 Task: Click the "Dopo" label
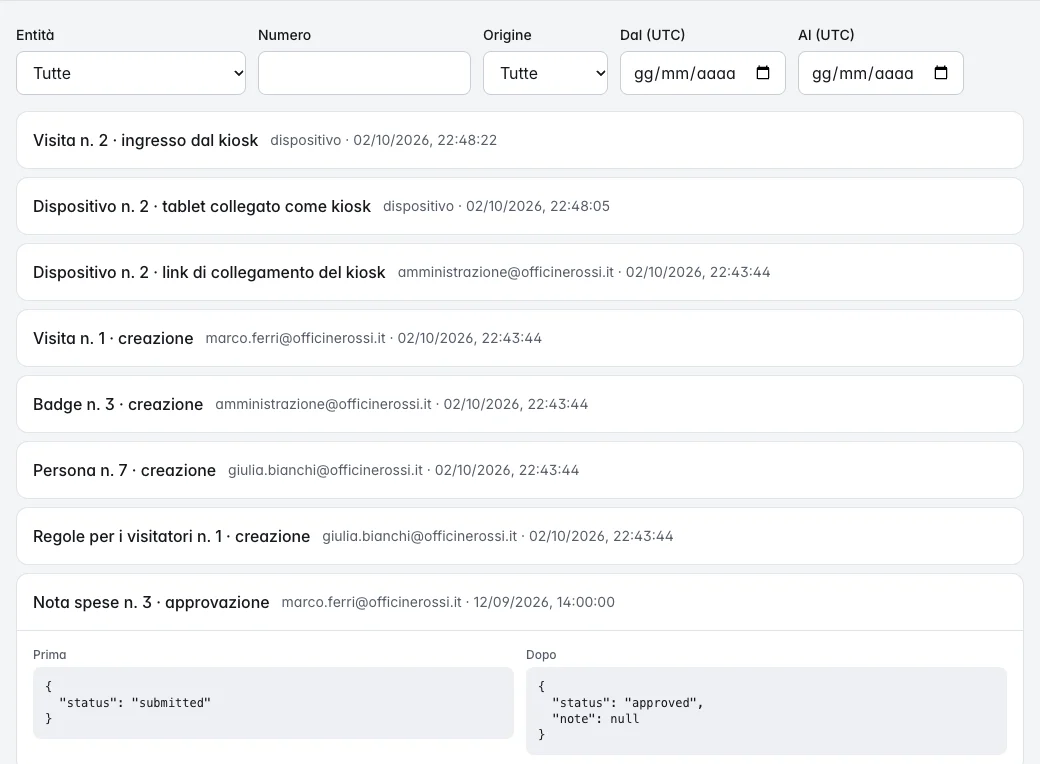tap(541, 655)
